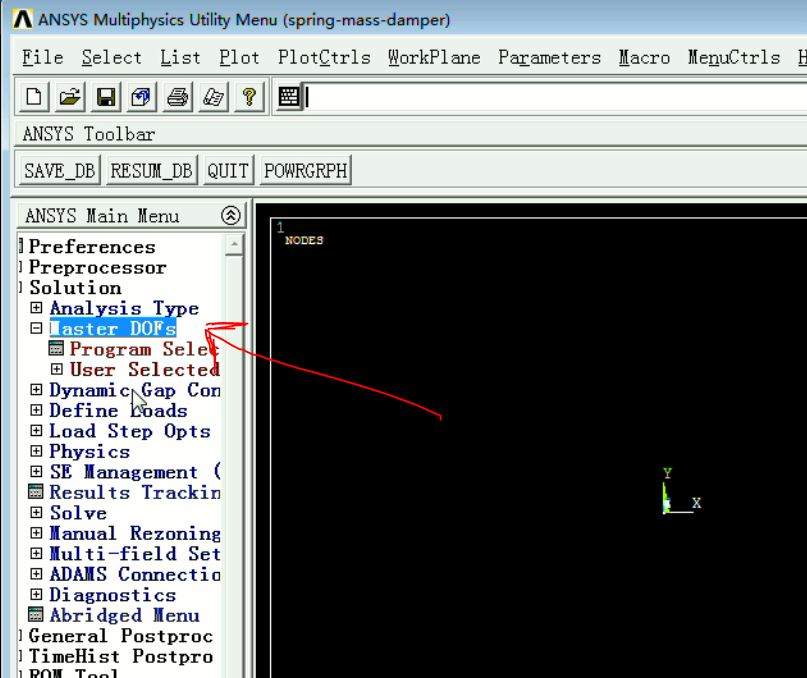The image size is (807, 678).
Task: Click the ANSYS Toolbar header label
Action: [x=89, y=134]
